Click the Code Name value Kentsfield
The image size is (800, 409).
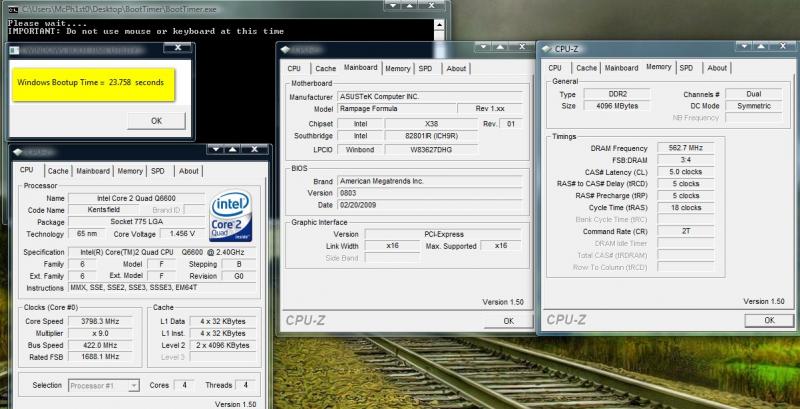click(x=103, y=210)
